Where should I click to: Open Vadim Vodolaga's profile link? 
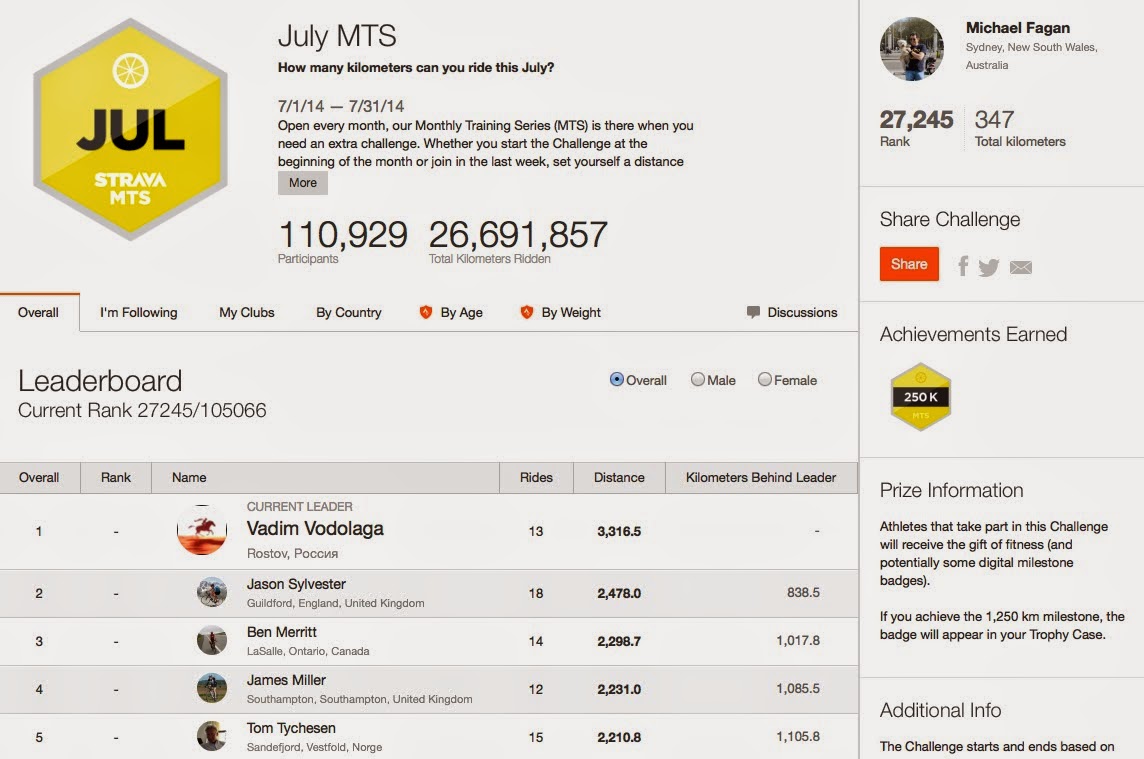[315, 528]
